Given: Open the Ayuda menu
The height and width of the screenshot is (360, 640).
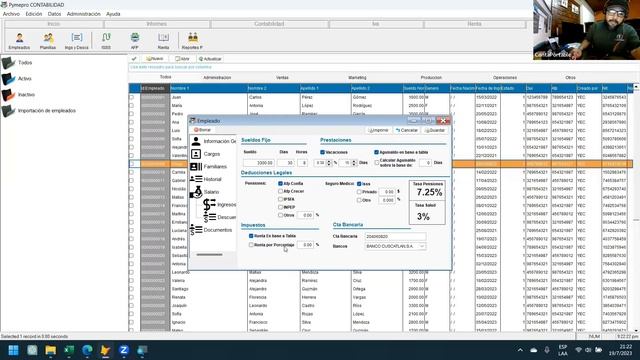Looking at the screenshot, I should (113, 14).
